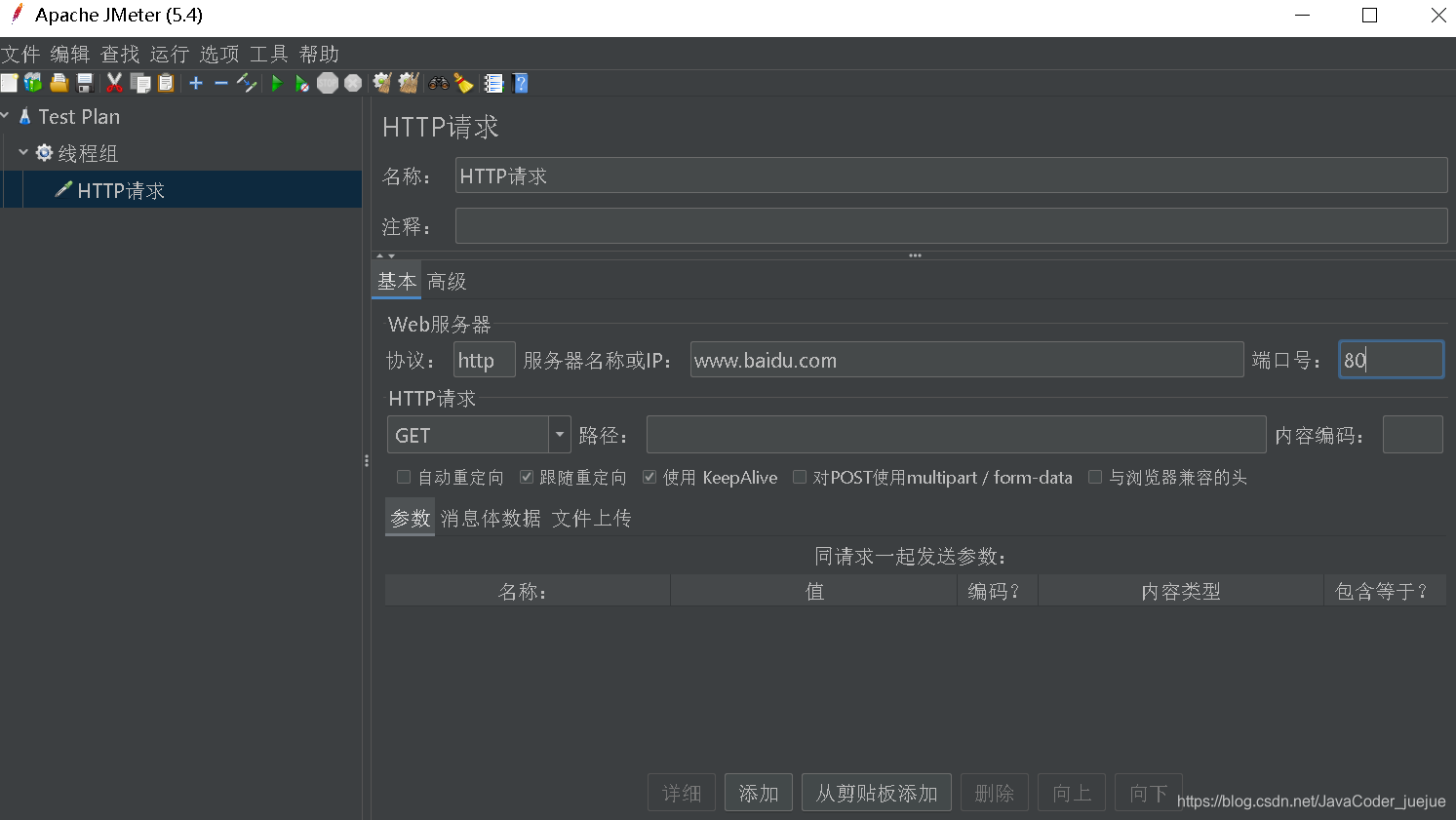Click the Cut scissors icon
The width and height of the screenshot is (1456, 820).
[114, 83]
